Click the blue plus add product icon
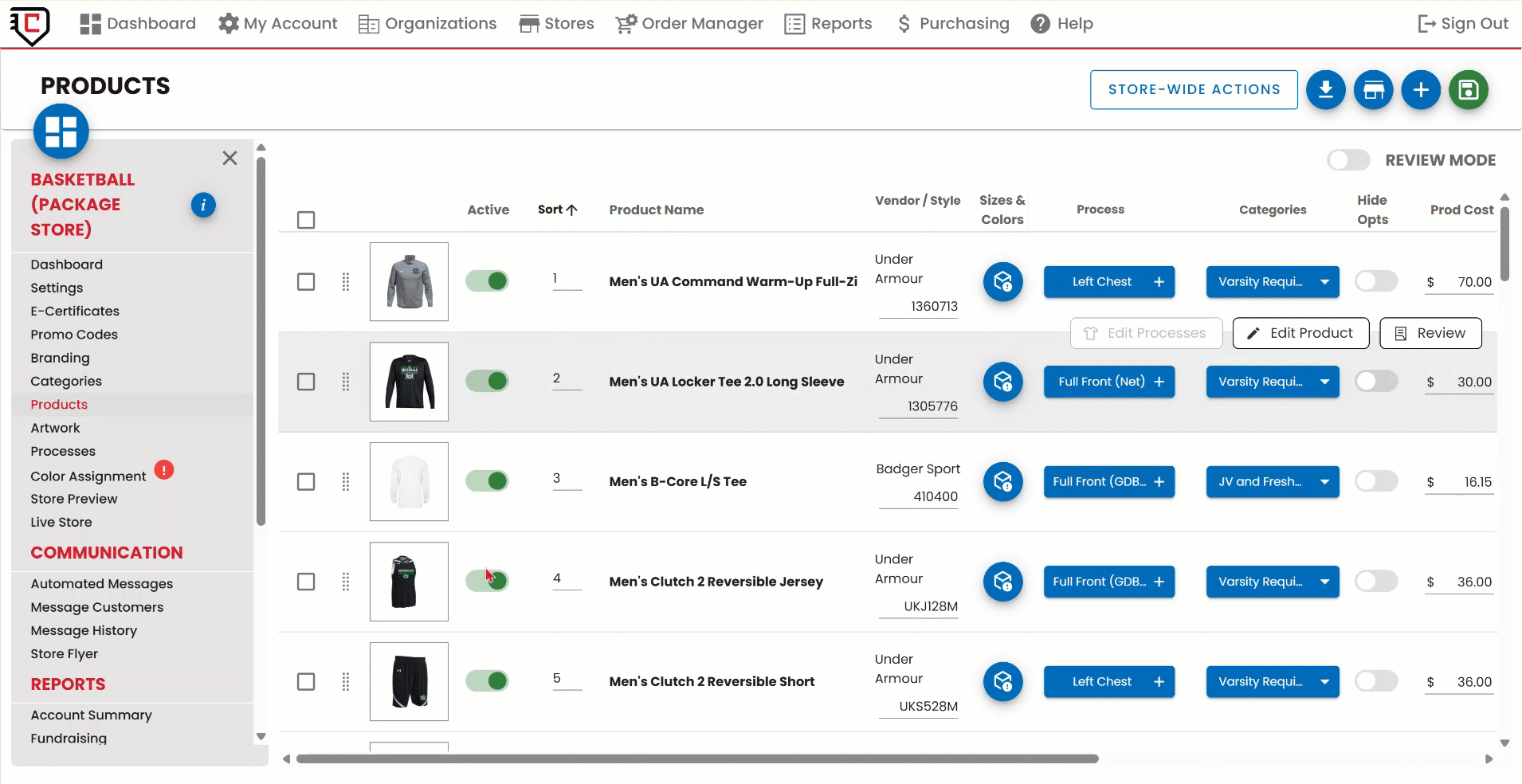This screenshot has width=1522, height=784. point(1421,90)
